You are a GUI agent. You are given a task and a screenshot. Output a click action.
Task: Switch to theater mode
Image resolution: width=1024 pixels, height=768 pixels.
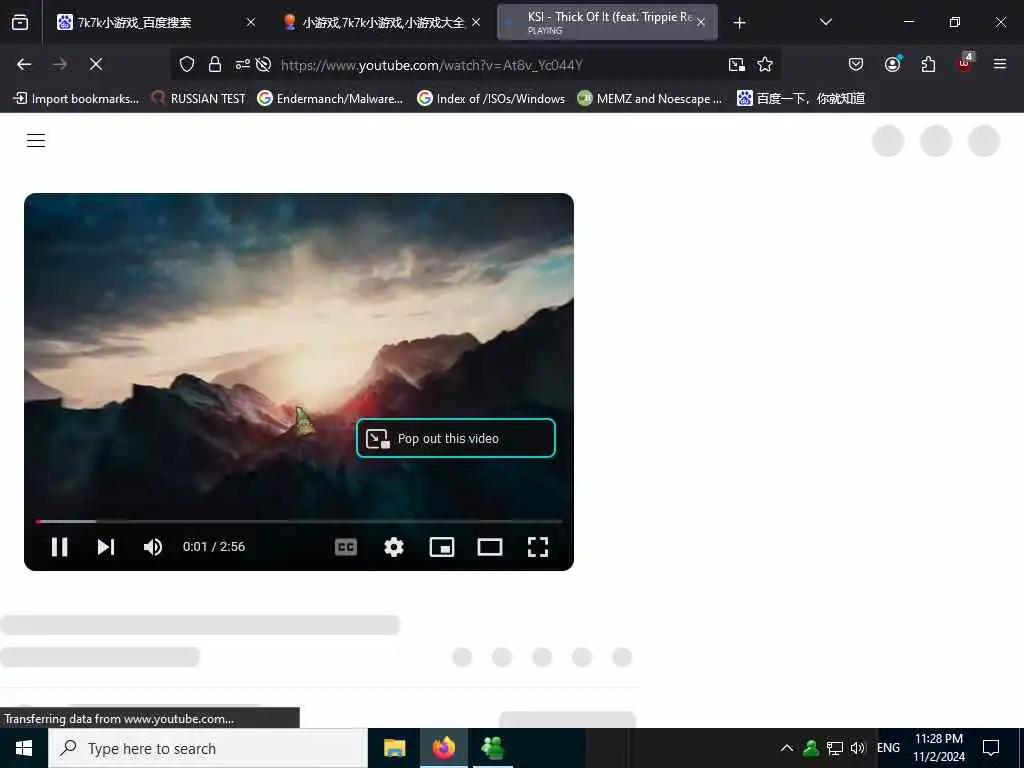coord(490,547)
